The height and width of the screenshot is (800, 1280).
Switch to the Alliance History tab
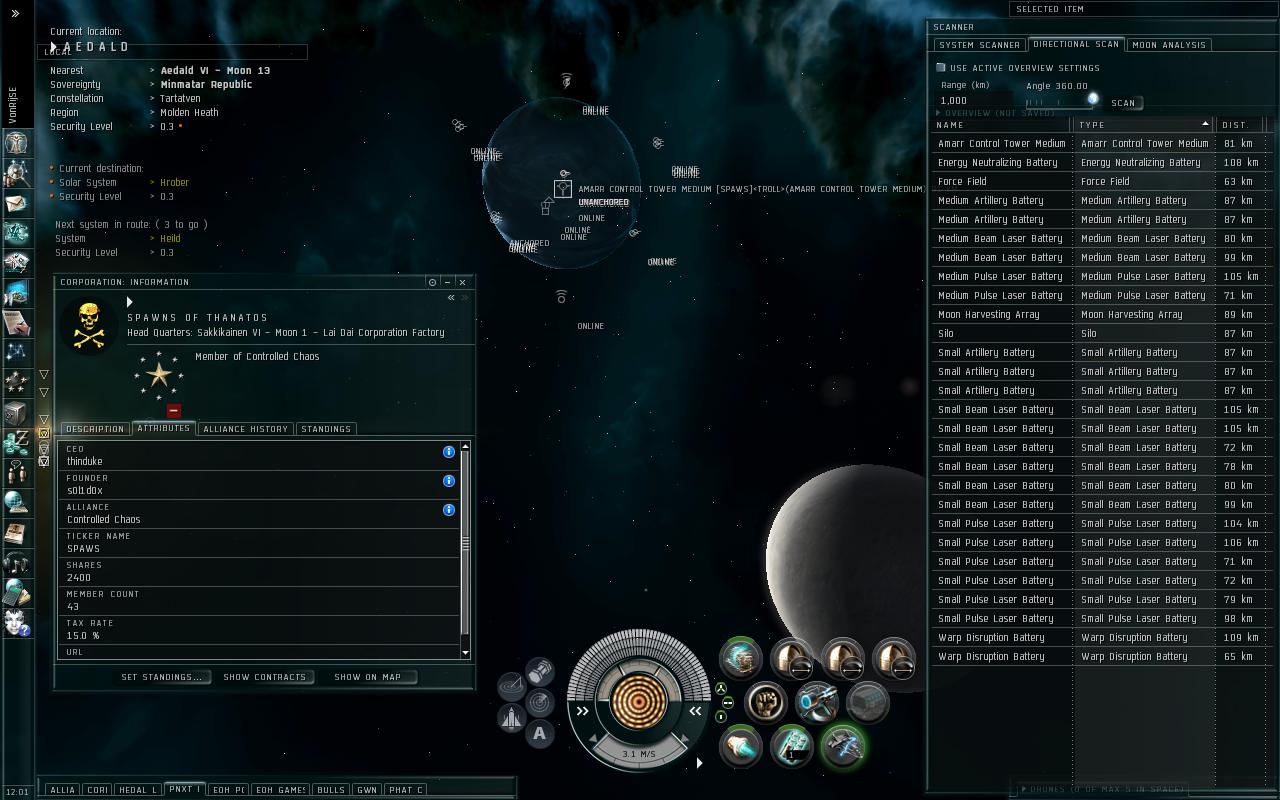tap(245, 429)
